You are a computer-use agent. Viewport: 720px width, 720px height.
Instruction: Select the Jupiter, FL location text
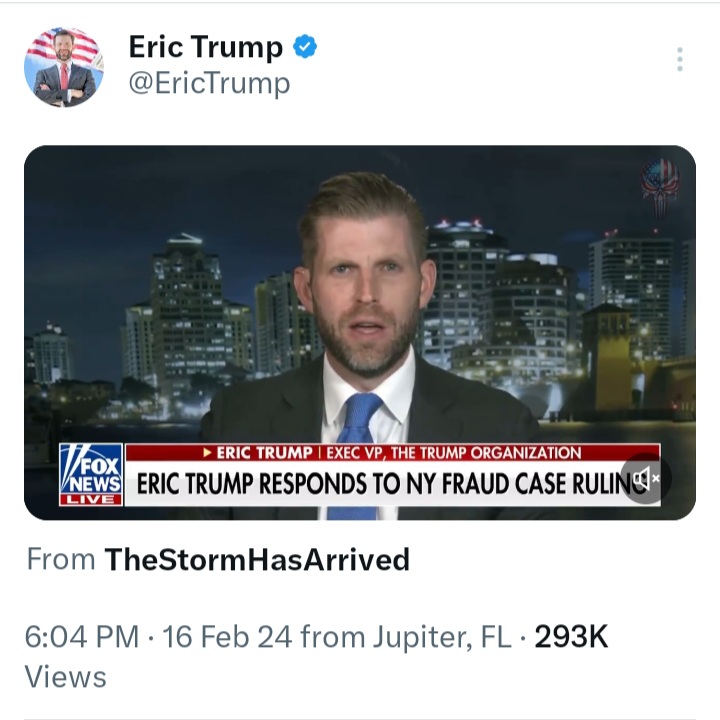pyautogui.click(x=442, y=637)
